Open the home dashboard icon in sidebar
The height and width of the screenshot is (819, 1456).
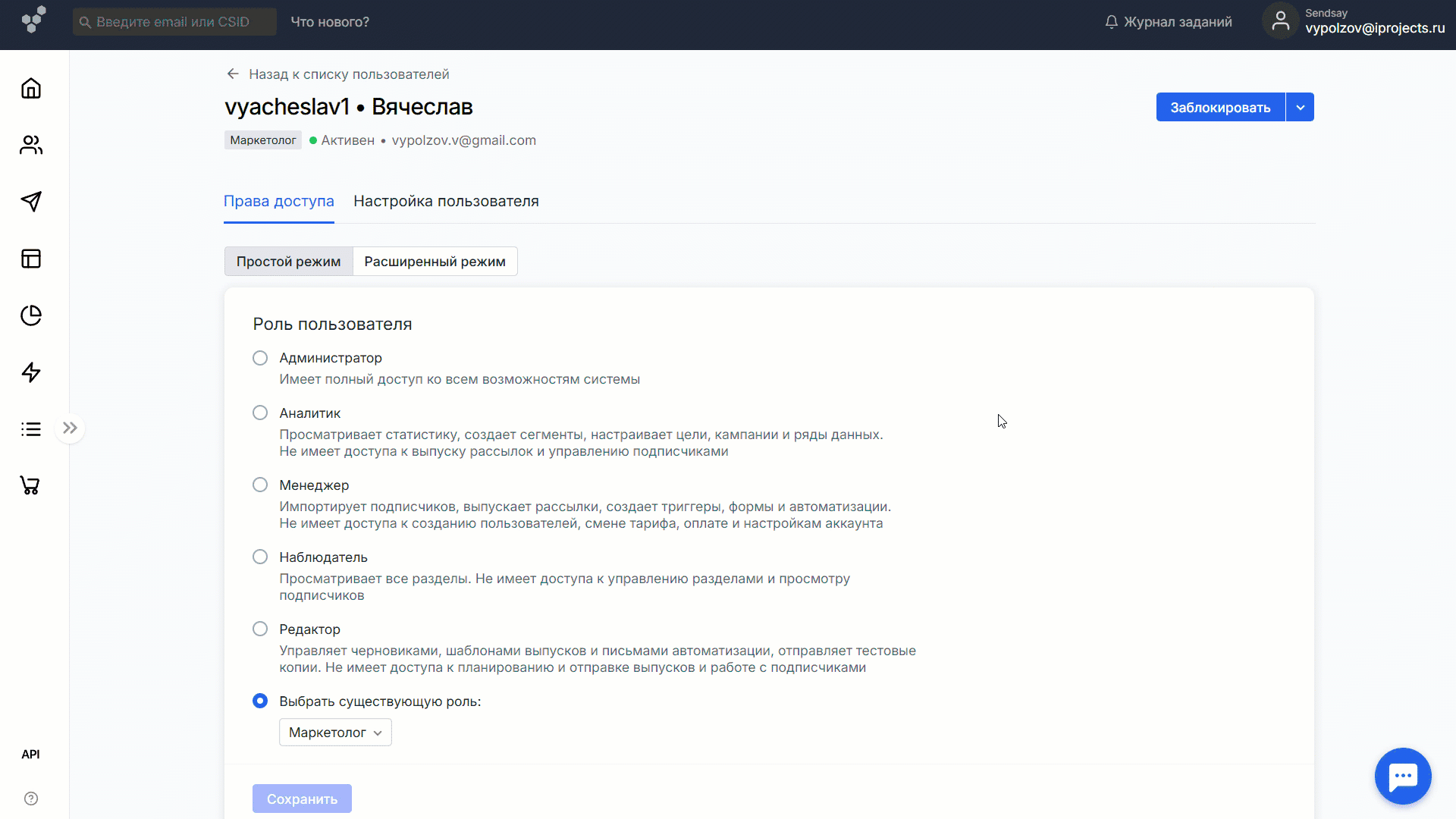click(x=31, y=89)
